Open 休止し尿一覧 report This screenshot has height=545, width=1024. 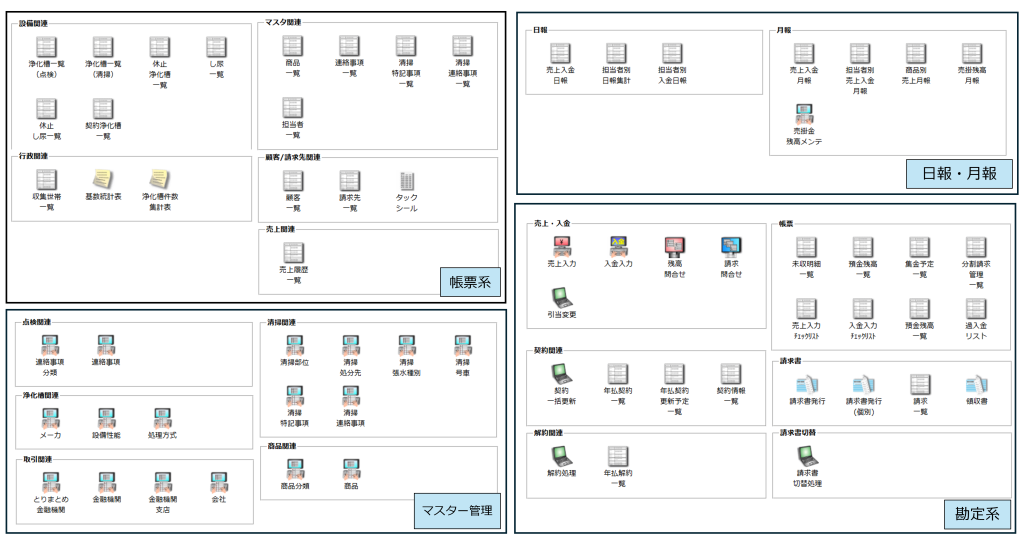tap(46, 108)
